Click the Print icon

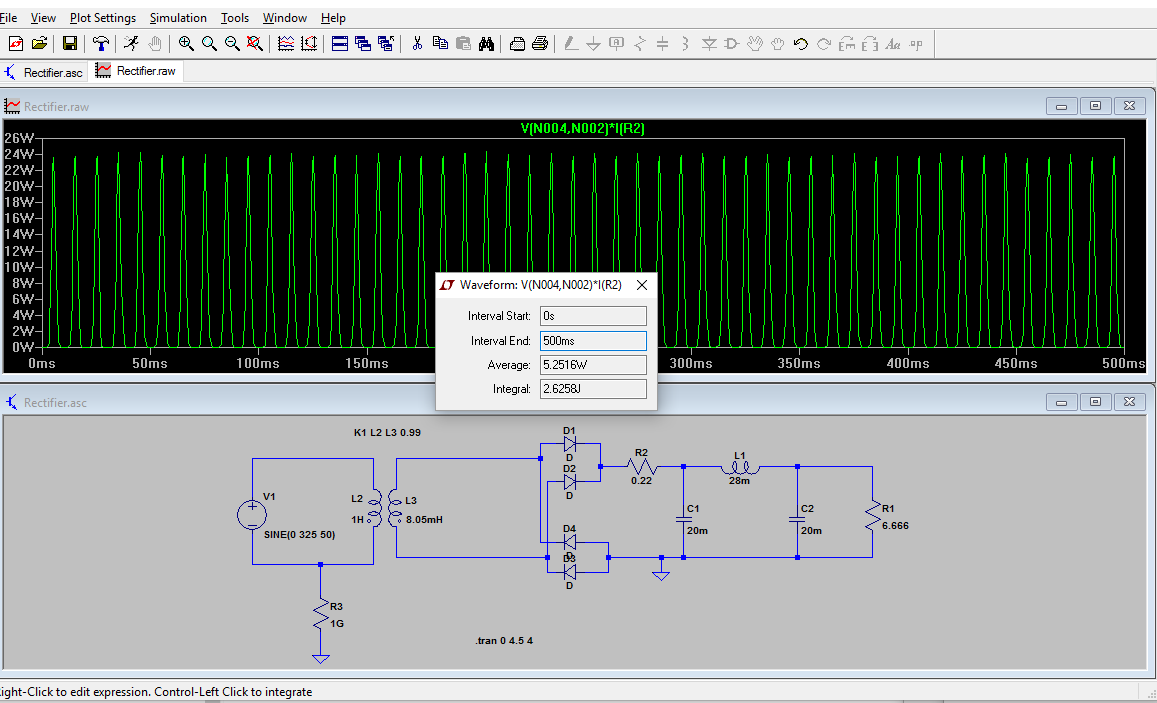tap(540, 43)
